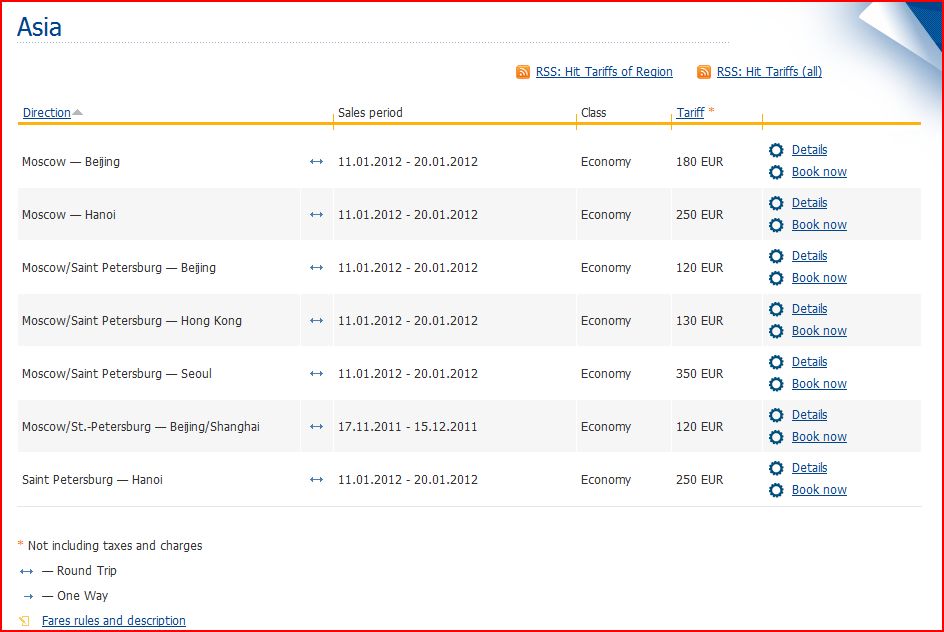The image size is (944, 632).
Task: Click the Fares rules note icon
Action: point(24,621)
